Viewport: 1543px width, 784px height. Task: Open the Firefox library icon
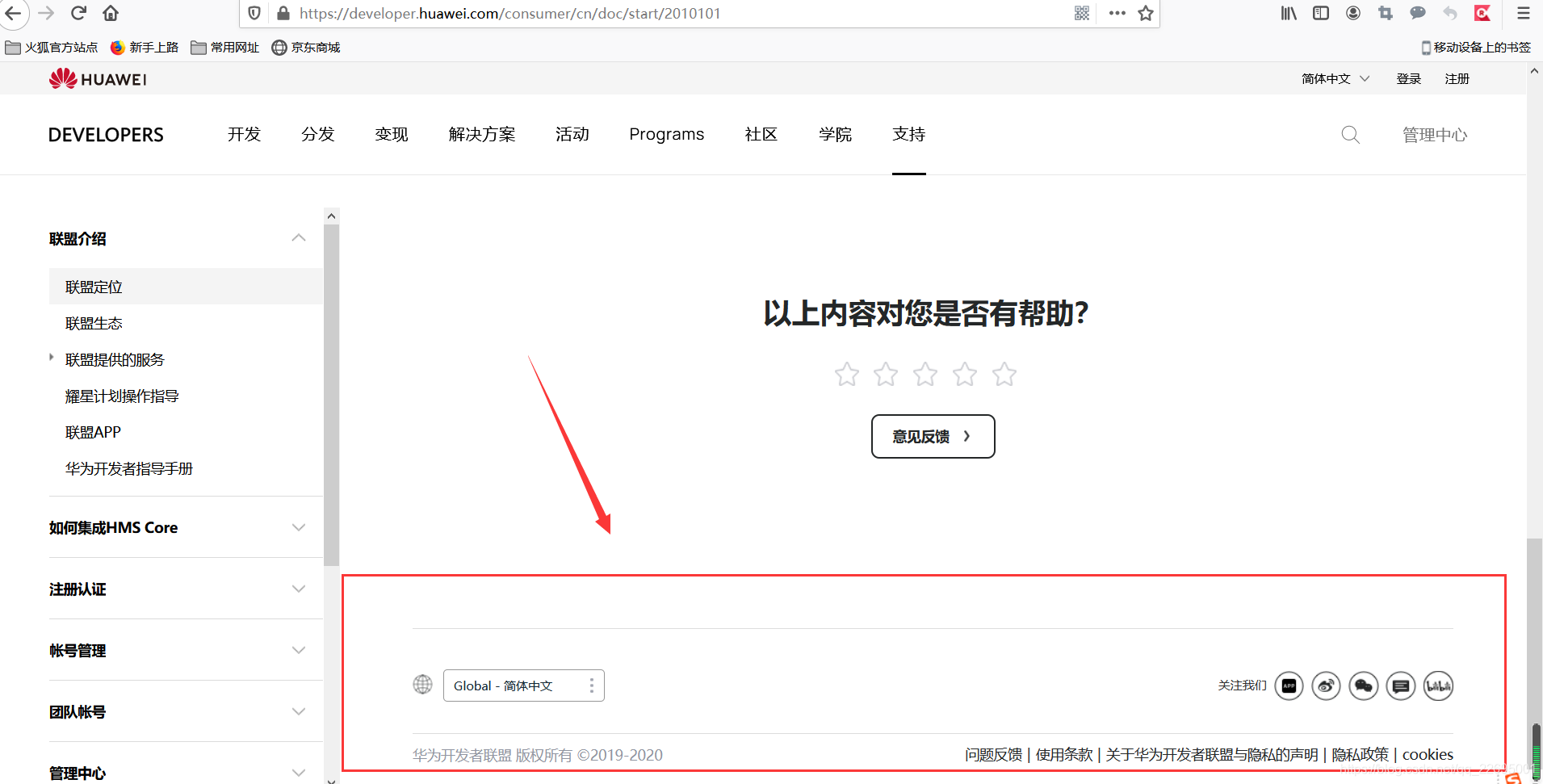(x=1289, y=13)
